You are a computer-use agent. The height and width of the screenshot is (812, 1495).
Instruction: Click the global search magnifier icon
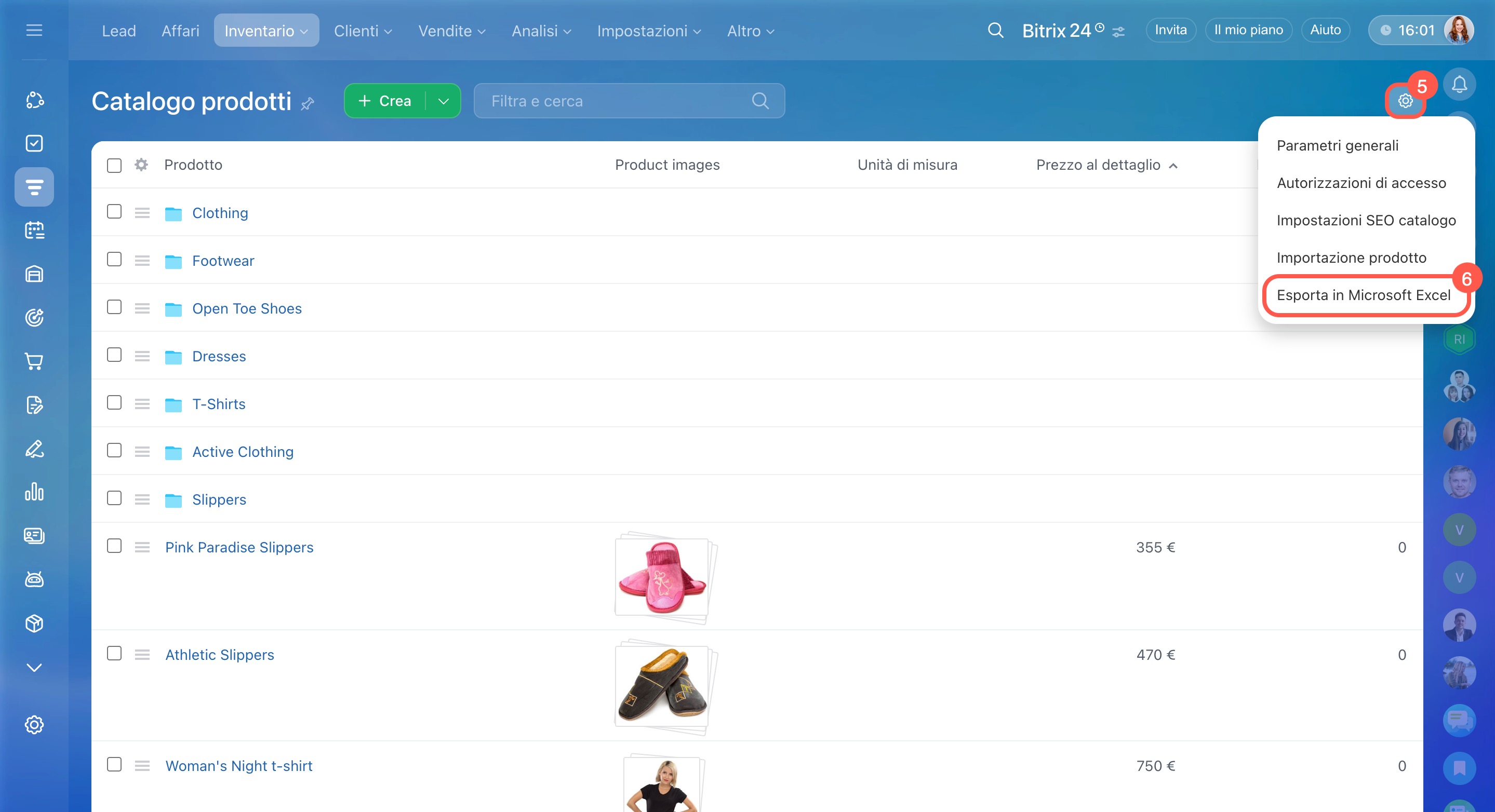tap(995, 30)
